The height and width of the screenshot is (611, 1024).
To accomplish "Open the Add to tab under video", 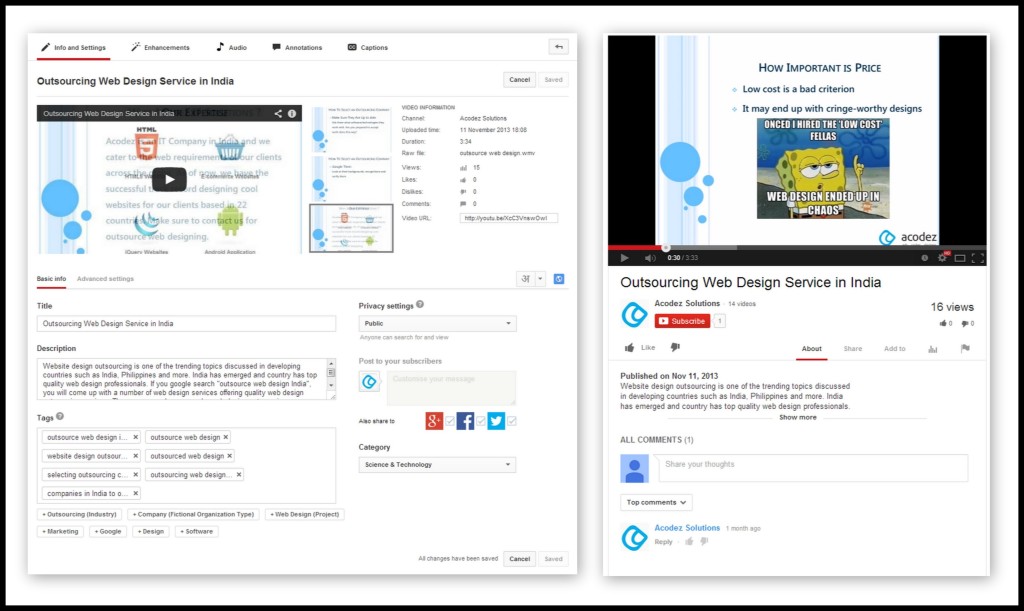I will 895,349.
